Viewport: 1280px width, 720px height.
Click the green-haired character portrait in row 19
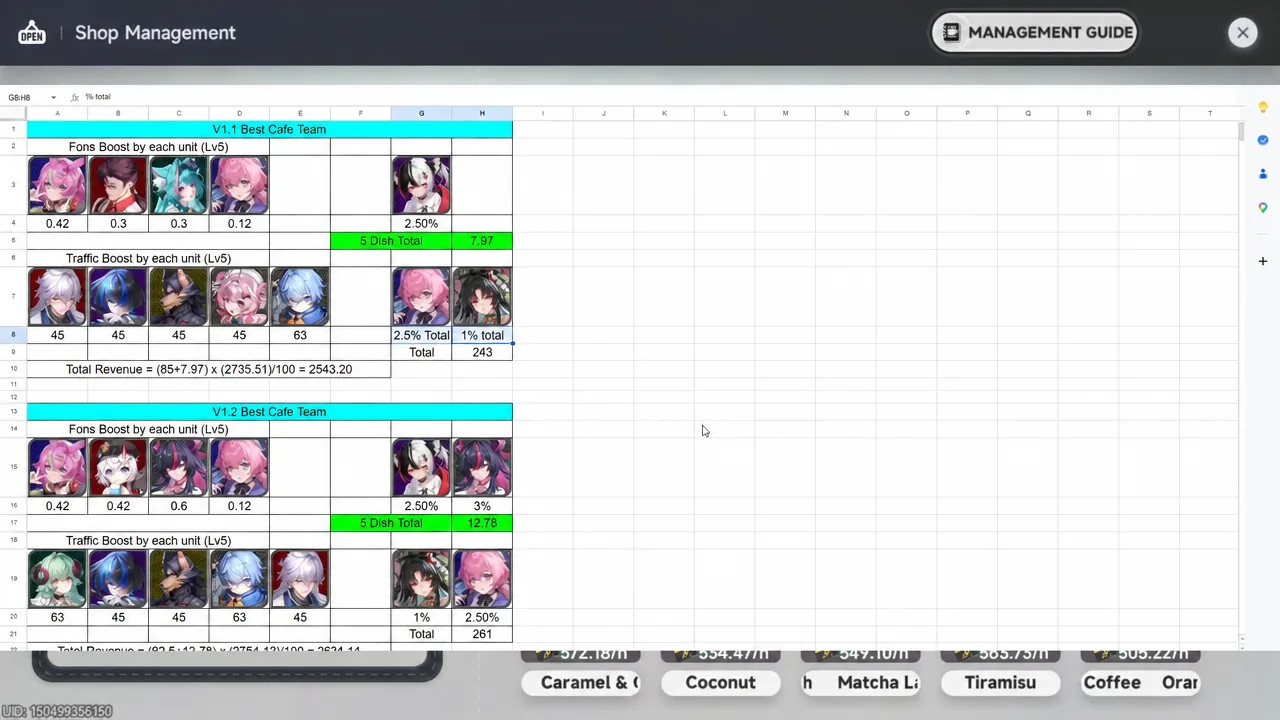(x=57, y=579)
